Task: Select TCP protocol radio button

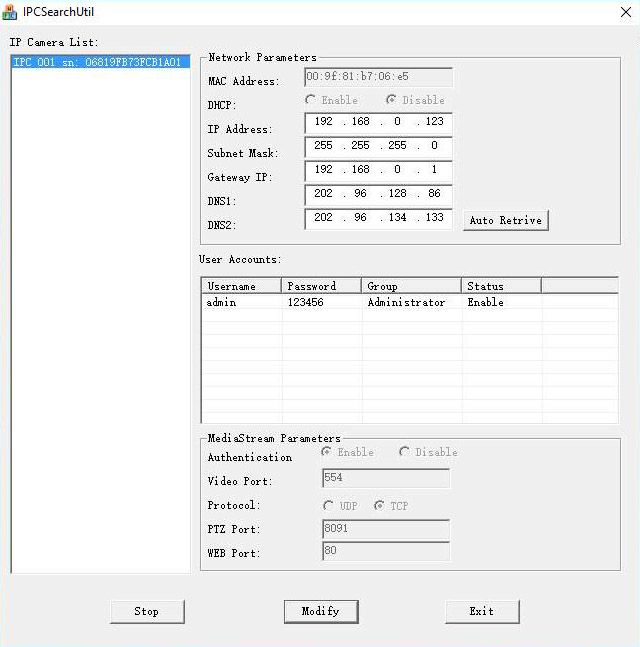Action: [379, 506]
